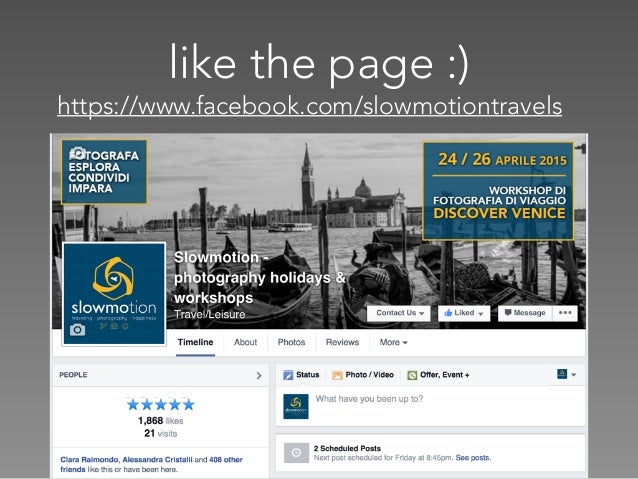Click the five-star rating
The image size is (638, 479).
[161, 405]
